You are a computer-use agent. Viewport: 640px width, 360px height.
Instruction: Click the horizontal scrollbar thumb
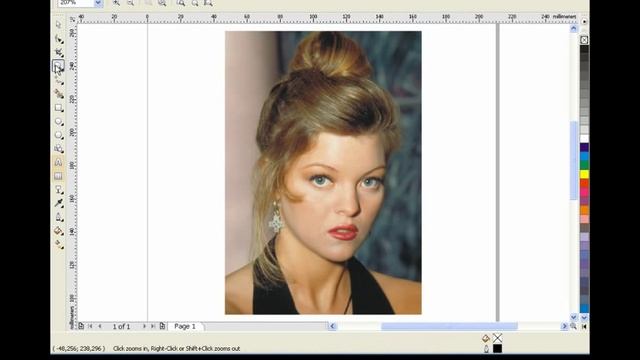[449, 326]
